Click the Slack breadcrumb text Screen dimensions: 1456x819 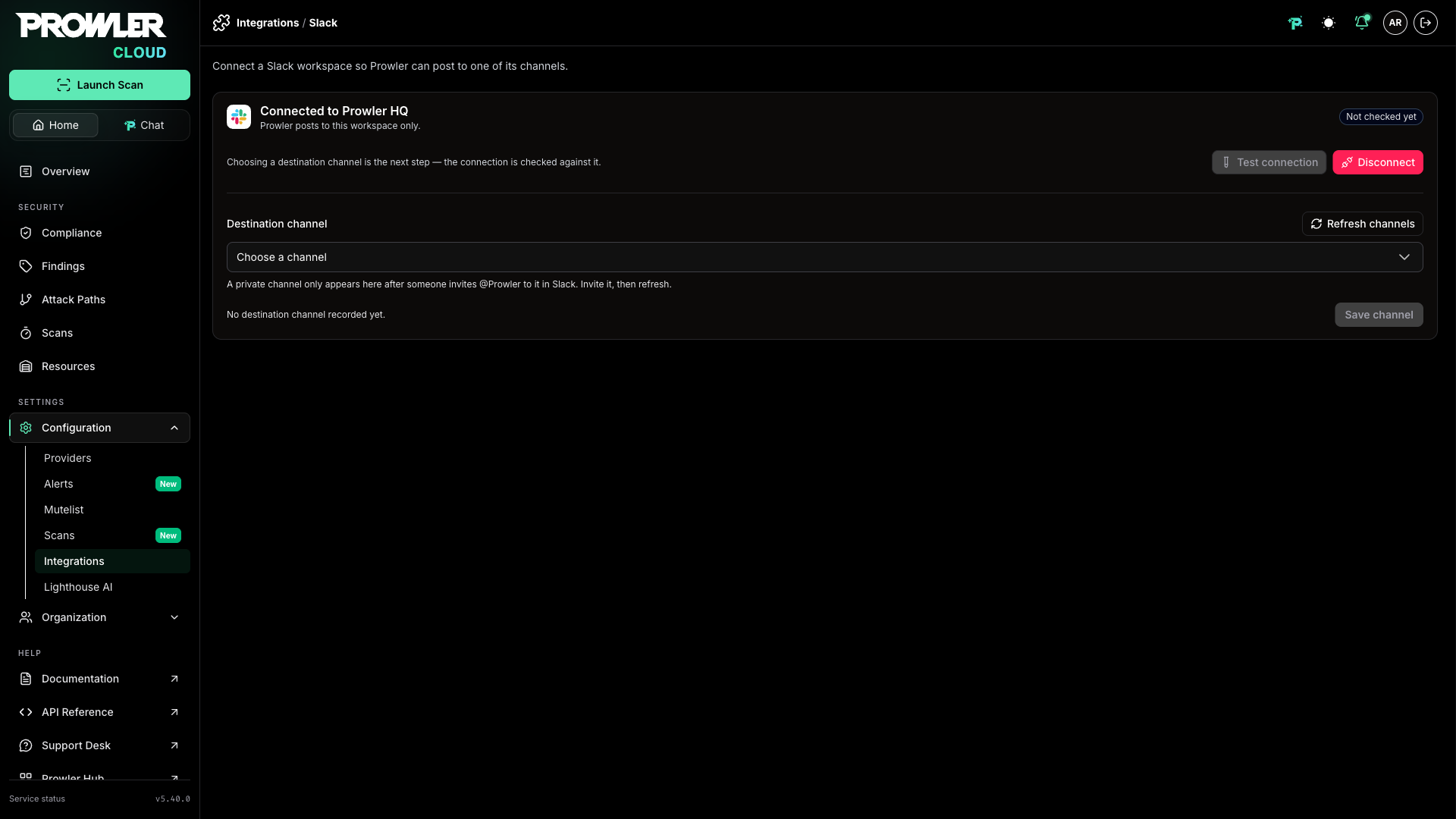pyautogui.click(x=323, y=23)
